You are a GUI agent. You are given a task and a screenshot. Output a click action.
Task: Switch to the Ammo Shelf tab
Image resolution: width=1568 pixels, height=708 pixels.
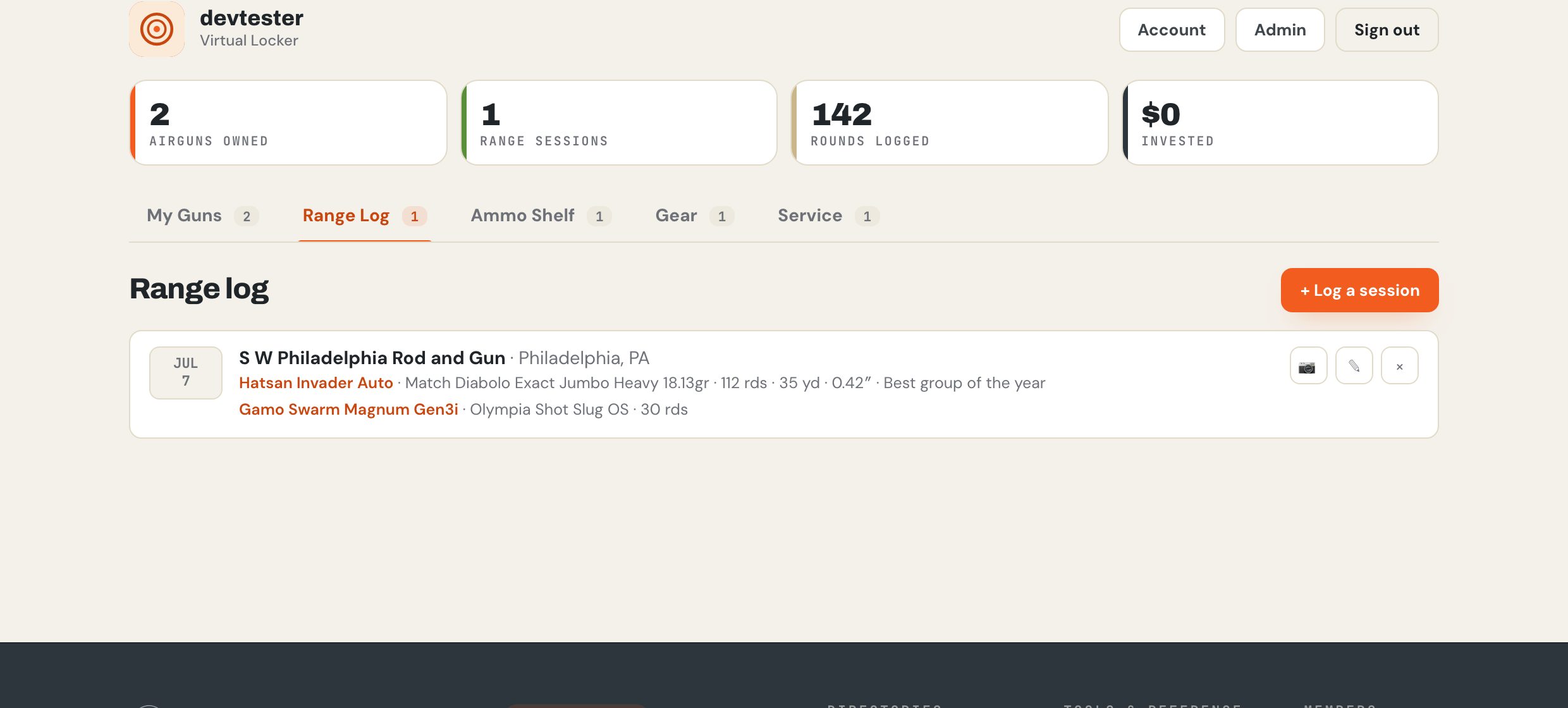(x=541, y=216)
